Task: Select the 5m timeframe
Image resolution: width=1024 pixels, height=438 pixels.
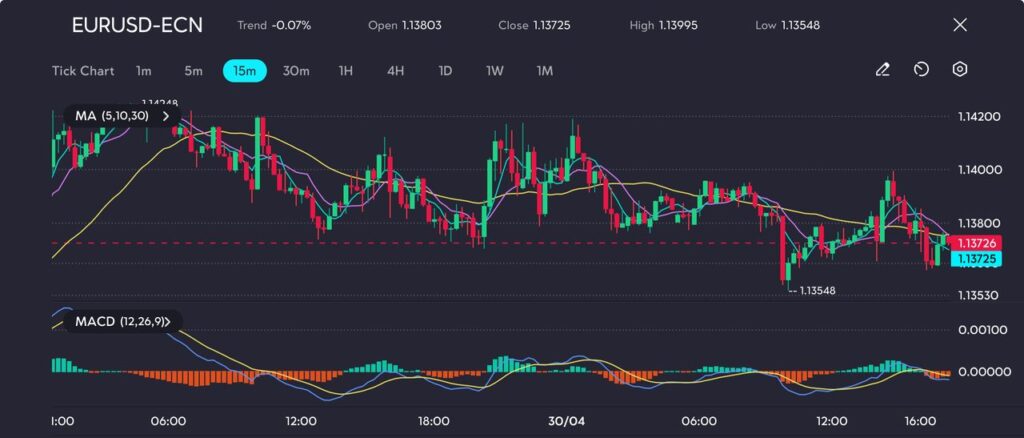Action: [x=193, y=71]
